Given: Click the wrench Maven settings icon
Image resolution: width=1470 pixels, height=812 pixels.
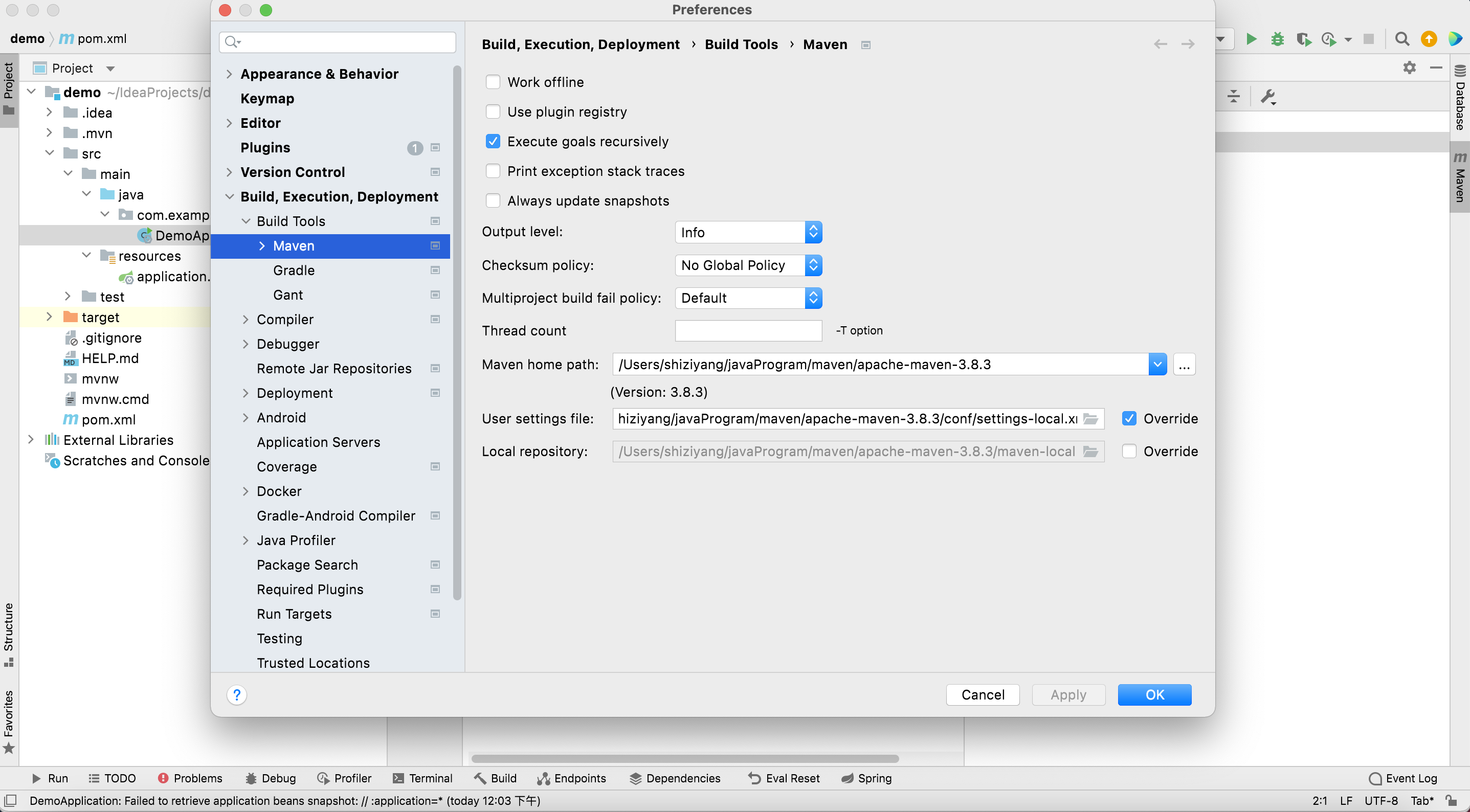Looking at the screenshot, I should (1267, 97).
